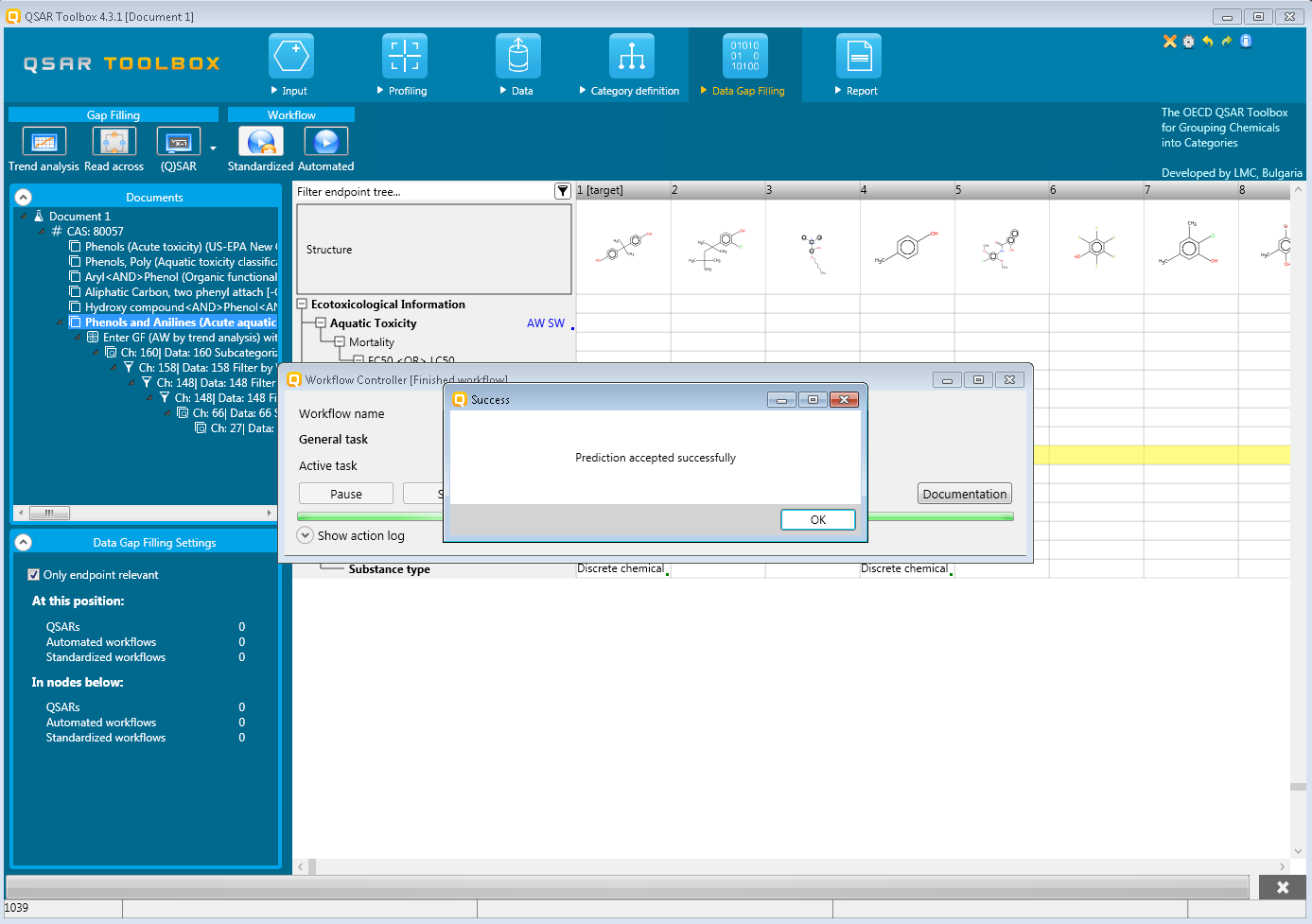
Task: Go to the Profiling stage
Action: [x=405, y=57]
